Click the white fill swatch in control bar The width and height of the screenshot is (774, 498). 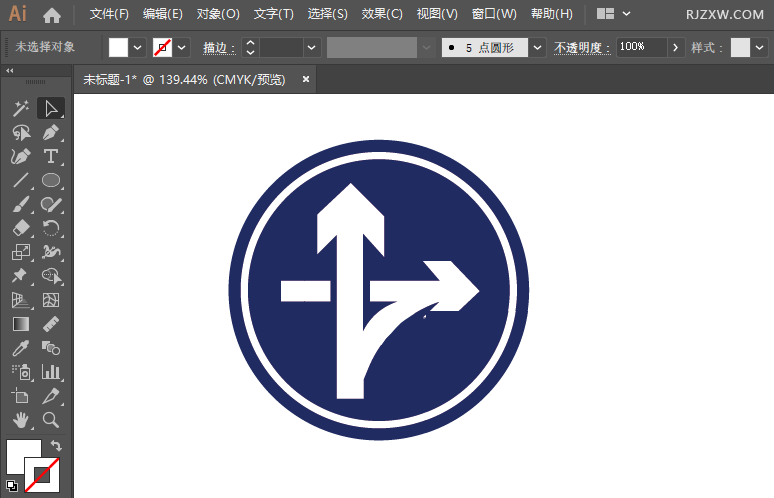pyautogui.click(x=118, y=48)
